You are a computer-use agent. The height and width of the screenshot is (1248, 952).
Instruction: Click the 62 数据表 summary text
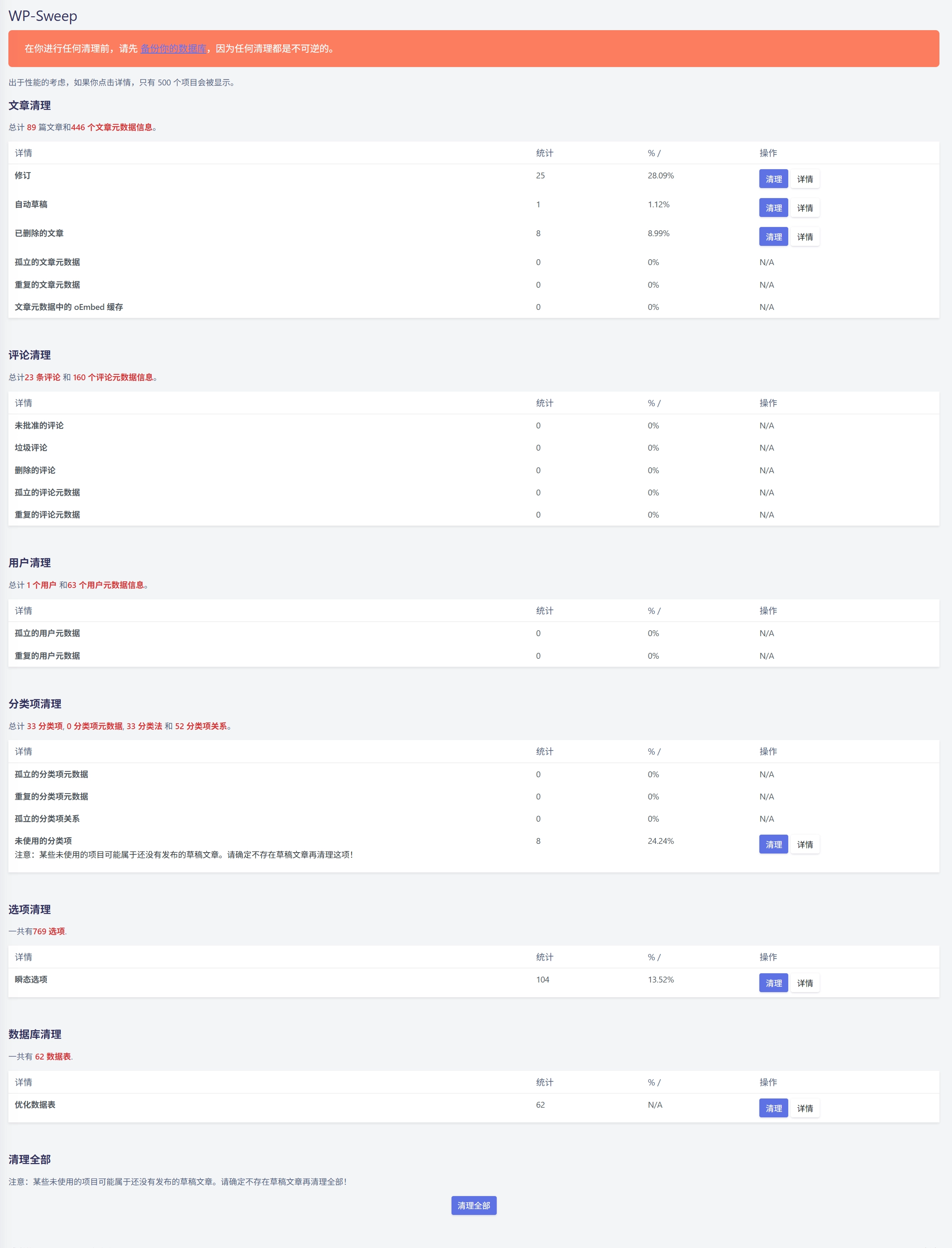pos(53,1057)
